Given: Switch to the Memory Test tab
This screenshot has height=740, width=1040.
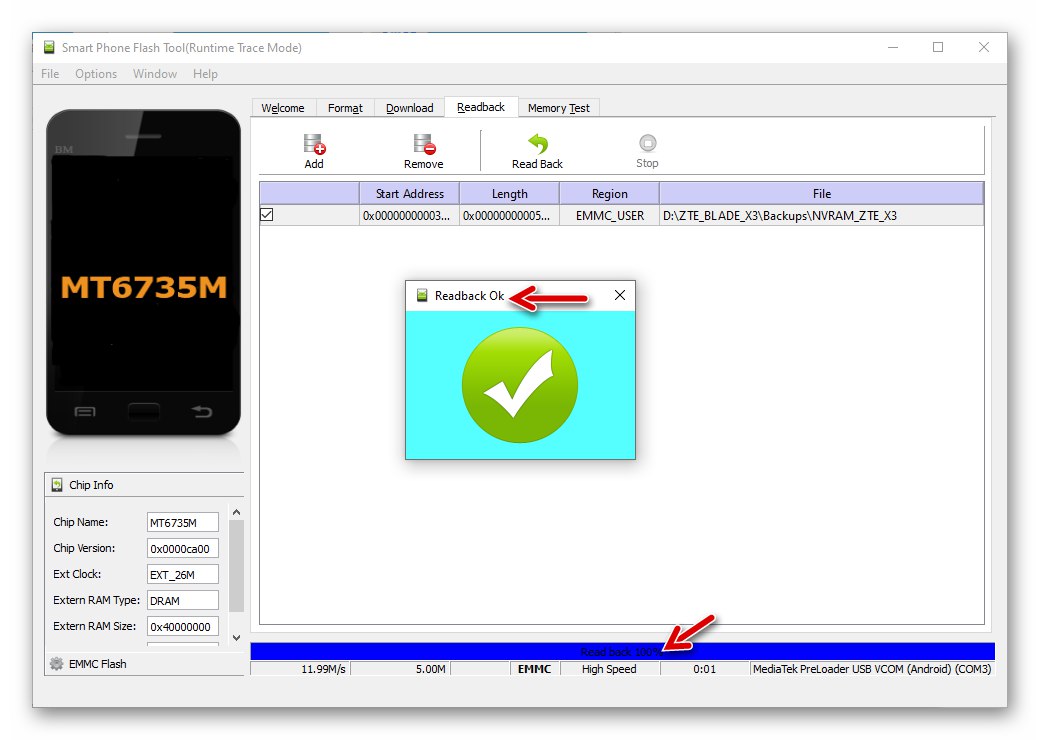Looking at the screenshot, I should [558, 108].
